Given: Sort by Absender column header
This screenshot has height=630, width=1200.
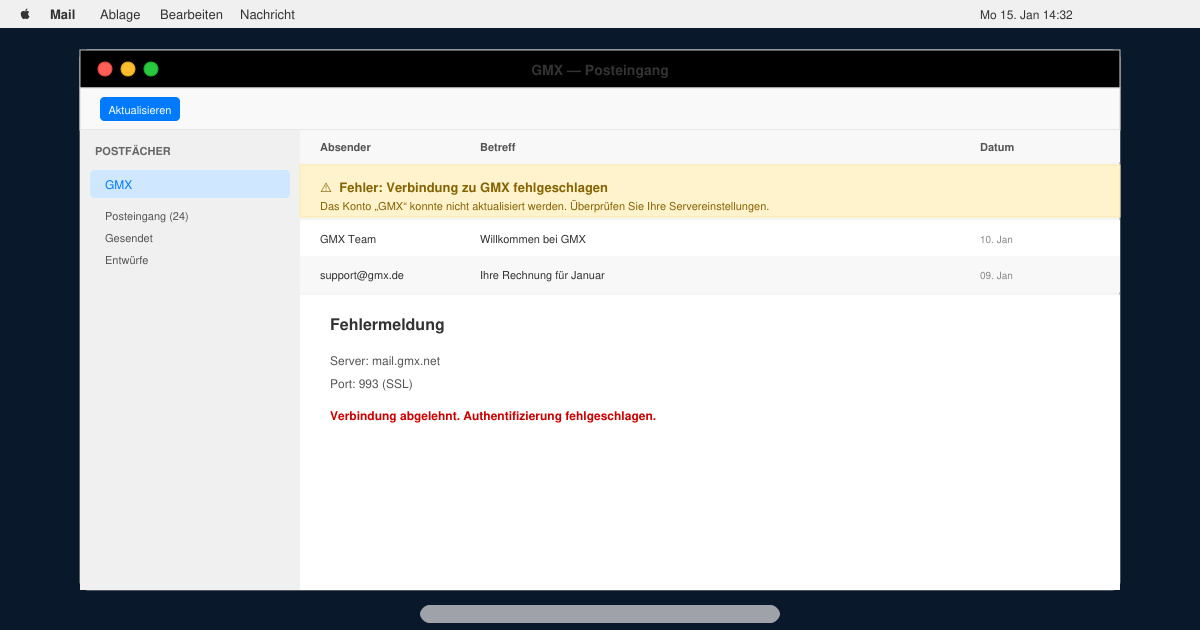Looking at the screenshot, I should click(345, 147).
